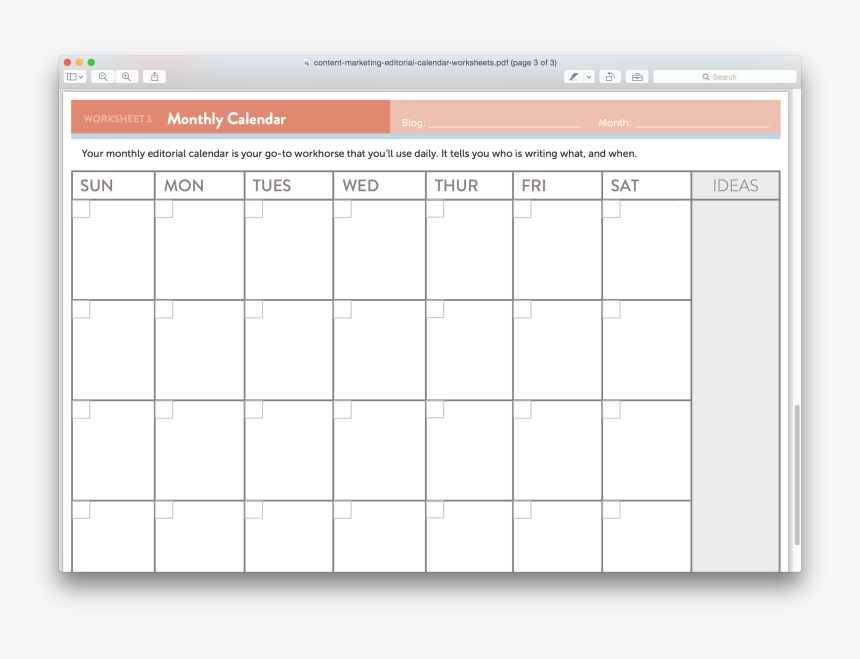
Task: Click the date box in first-row WED cell
Action: [x=343, y=209]
